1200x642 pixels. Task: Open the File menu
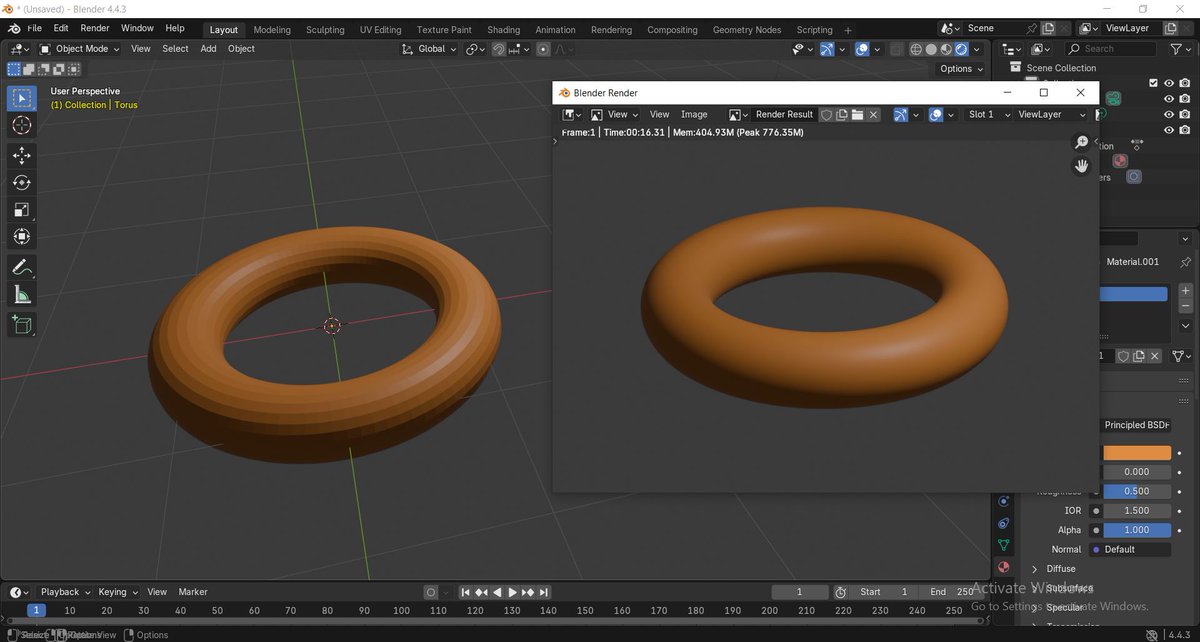click(x=35, y=28)
